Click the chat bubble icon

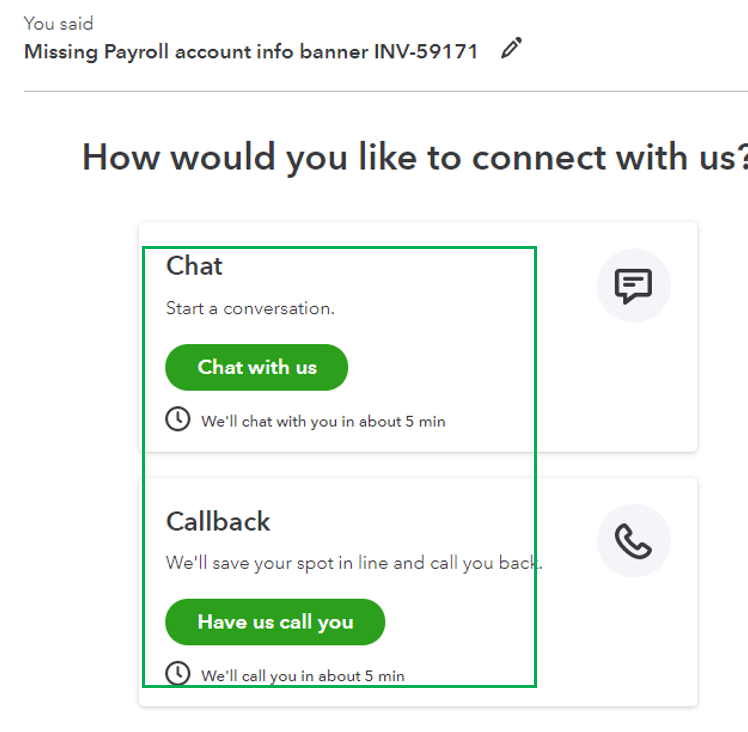pyautogui.click(x=633, y=286)
